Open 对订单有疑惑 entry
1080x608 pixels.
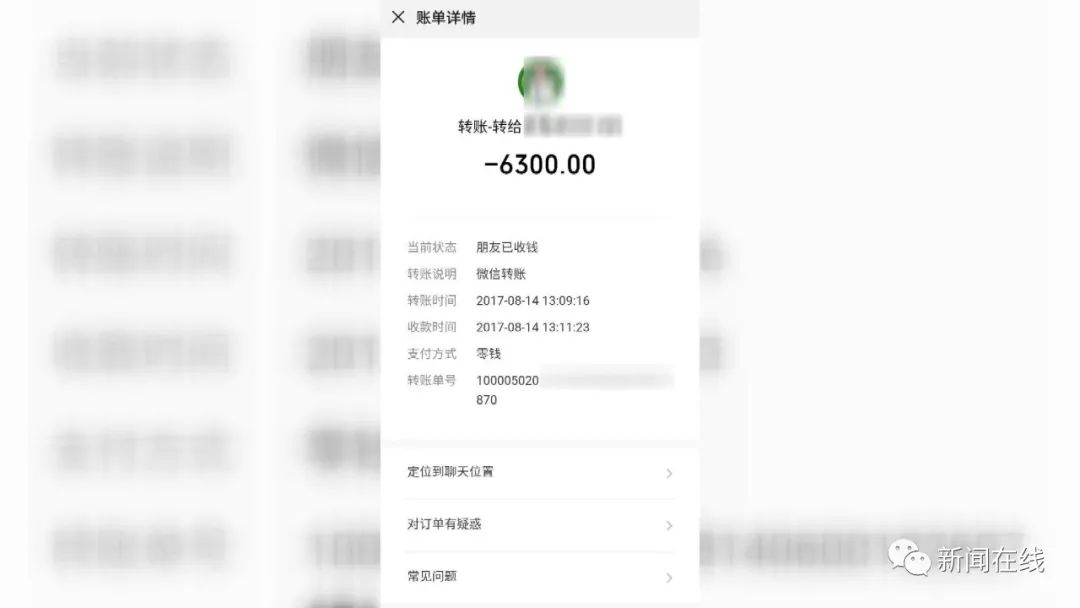point(540,525)
